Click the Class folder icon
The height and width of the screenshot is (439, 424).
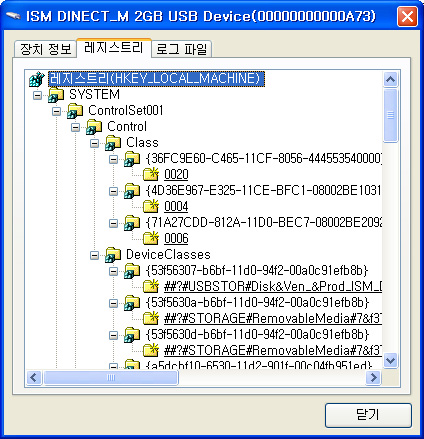tap(113, 143)
